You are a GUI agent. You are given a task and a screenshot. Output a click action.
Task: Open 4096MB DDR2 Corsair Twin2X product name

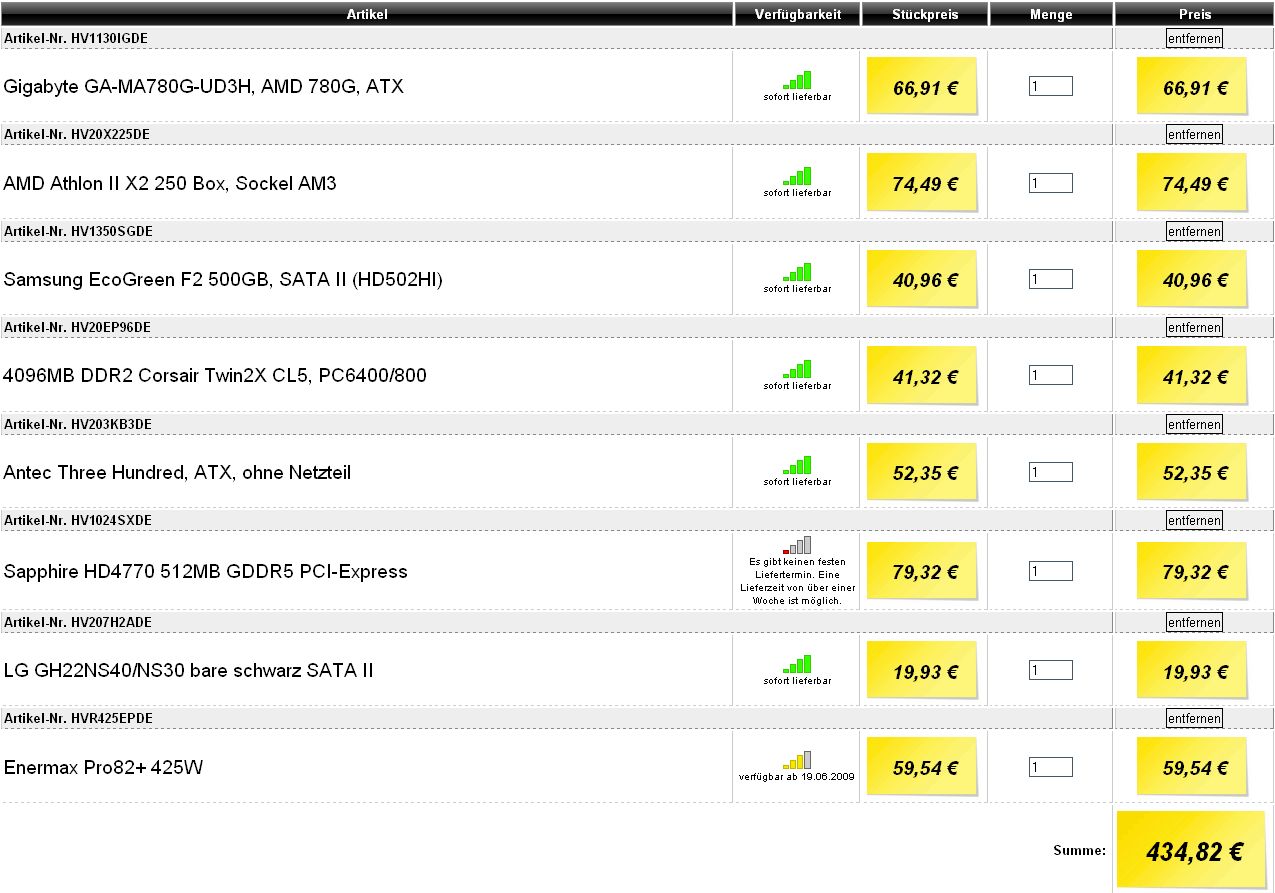215,376
